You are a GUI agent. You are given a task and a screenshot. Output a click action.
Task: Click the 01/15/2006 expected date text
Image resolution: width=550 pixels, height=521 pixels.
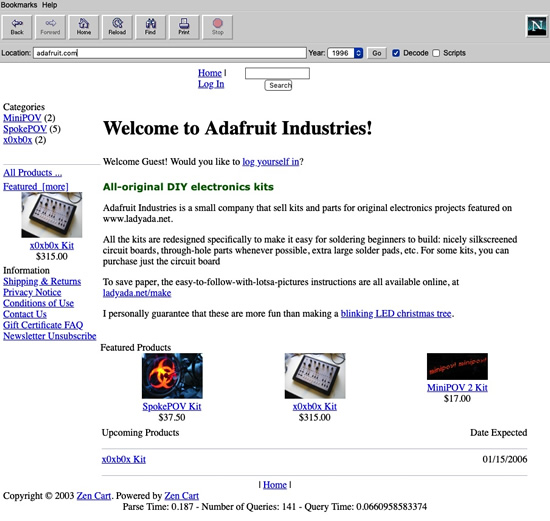tap(505, 459)
